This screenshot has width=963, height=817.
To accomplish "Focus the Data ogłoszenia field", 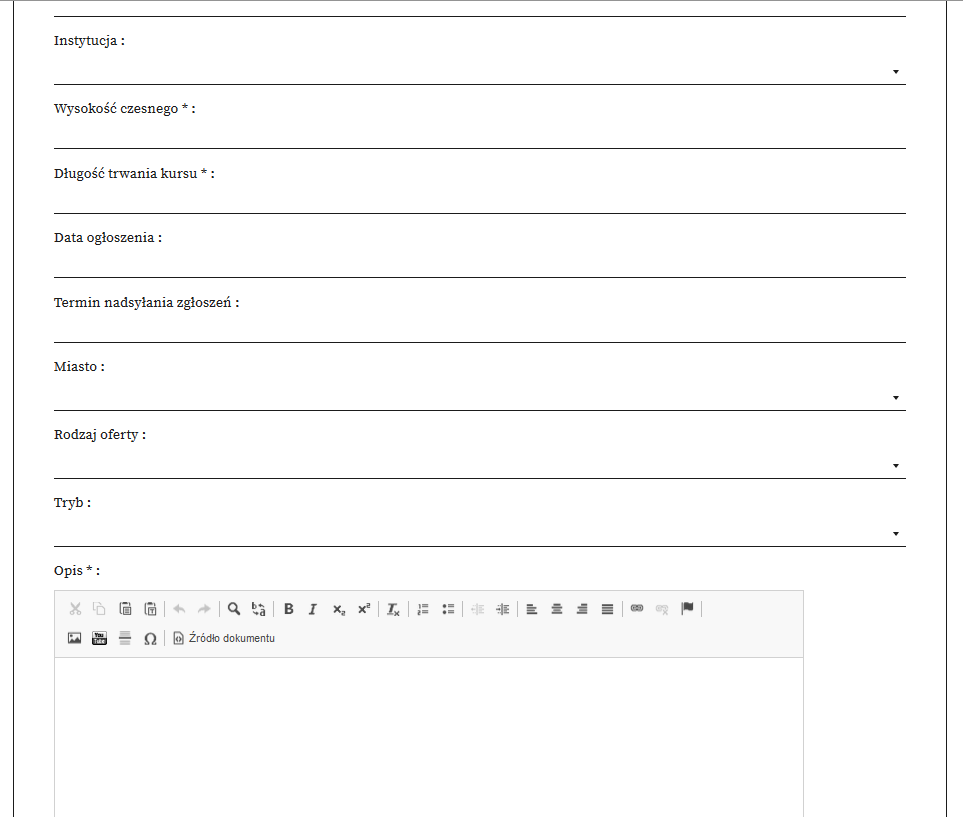I will (479, 264).
